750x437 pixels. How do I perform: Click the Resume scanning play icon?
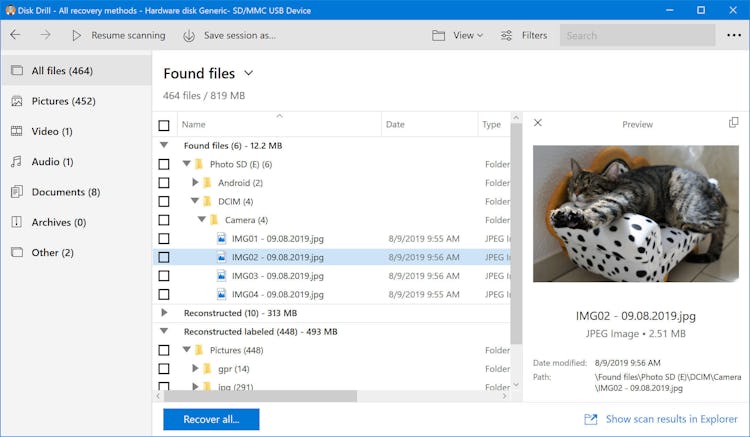tap(76, 35)
